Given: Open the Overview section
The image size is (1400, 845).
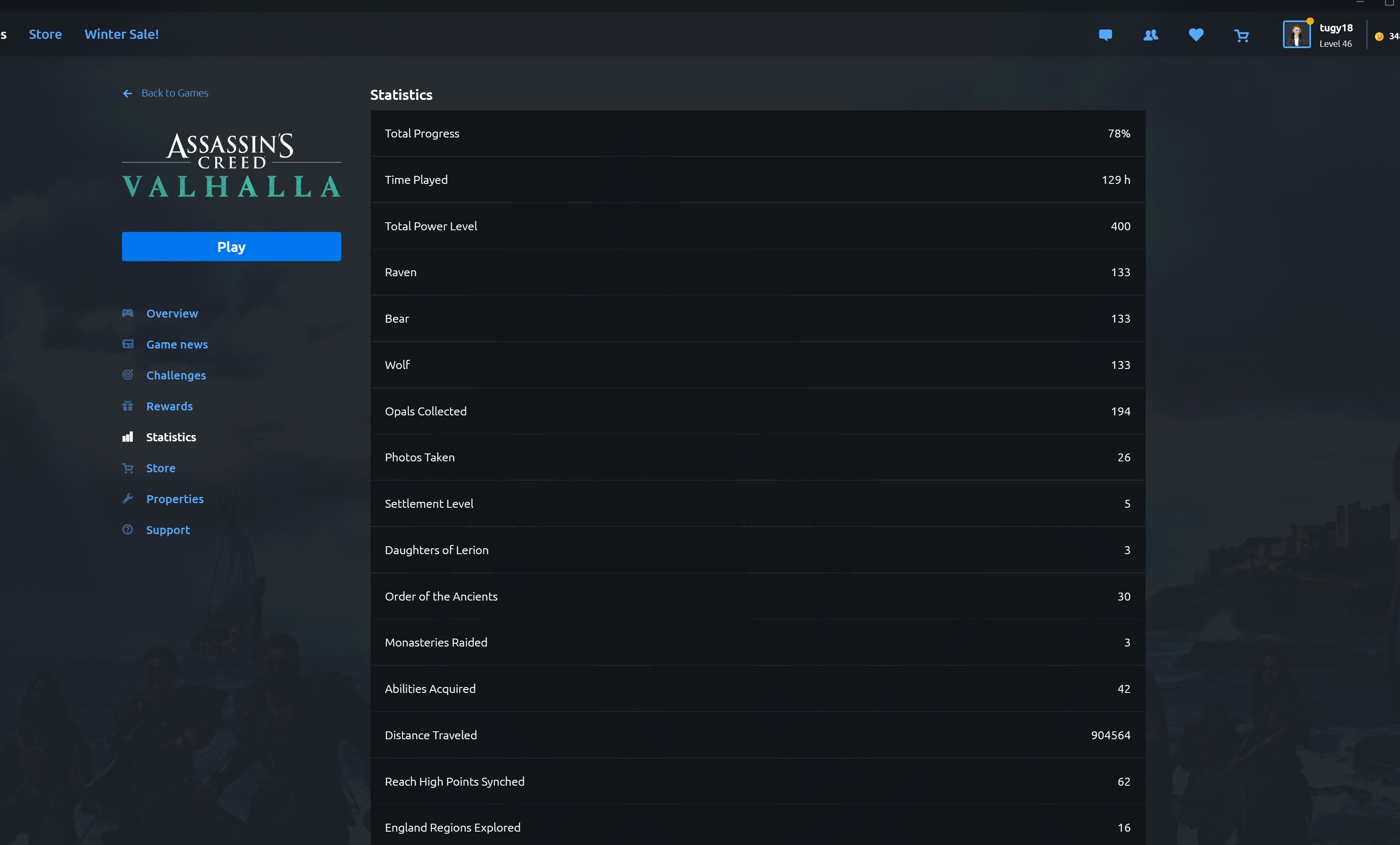Looking at the screenshot, I should (172, 314).
